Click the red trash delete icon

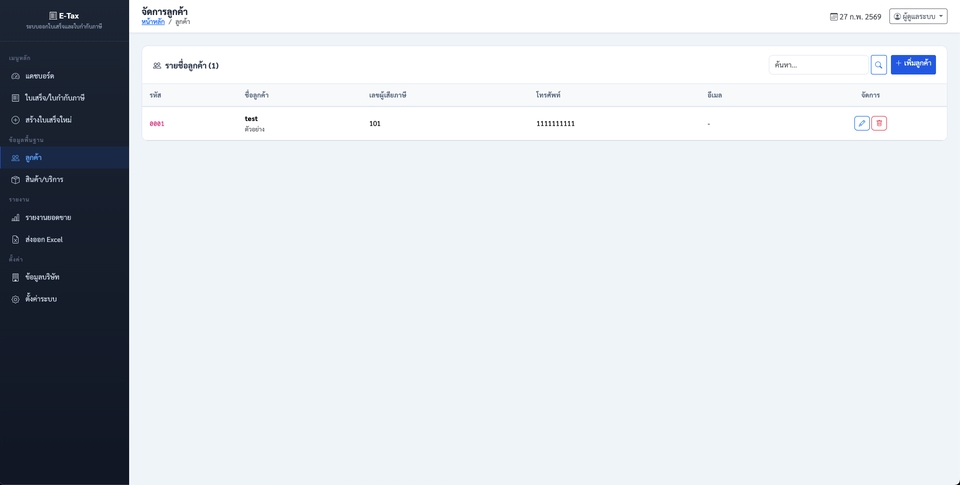pos(879,123)
